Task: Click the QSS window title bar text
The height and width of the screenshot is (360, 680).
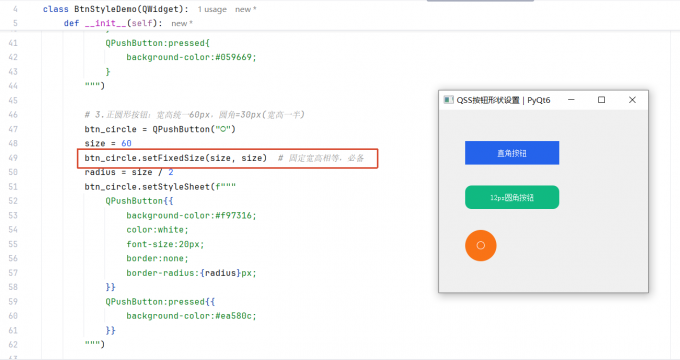Action: point(503,100)
